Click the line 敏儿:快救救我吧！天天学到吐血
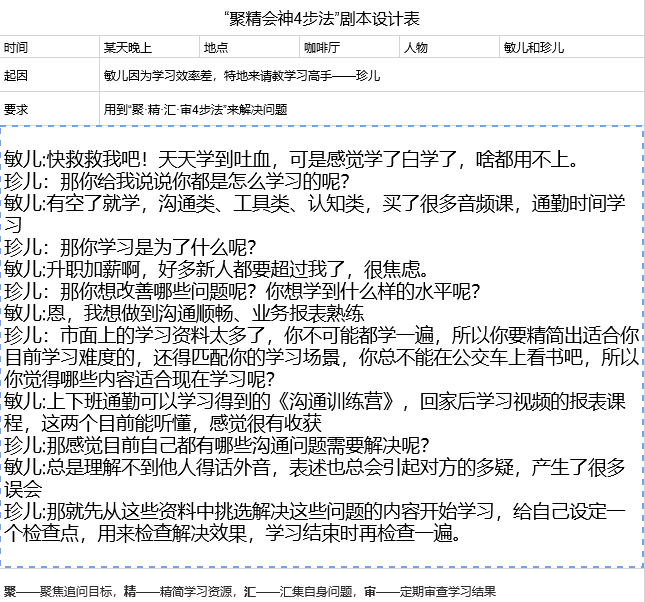This screenshot has height=602, width=645. pos(291,159)
